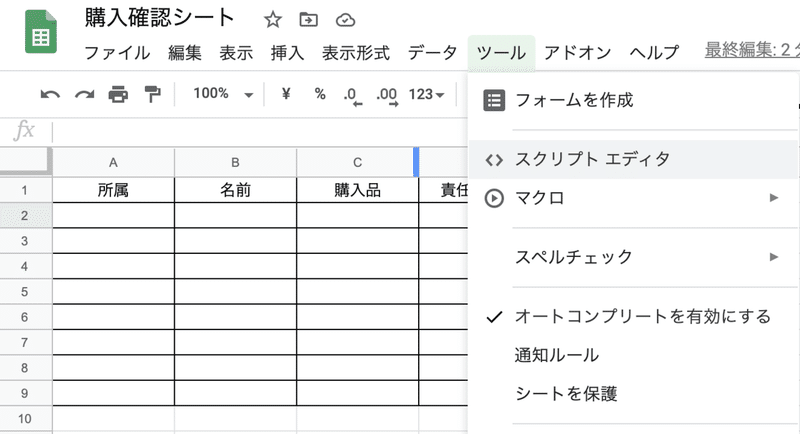Click cell 名前 in row 1
The height and width of the screenshot is (434, 800).
point(235,190)
